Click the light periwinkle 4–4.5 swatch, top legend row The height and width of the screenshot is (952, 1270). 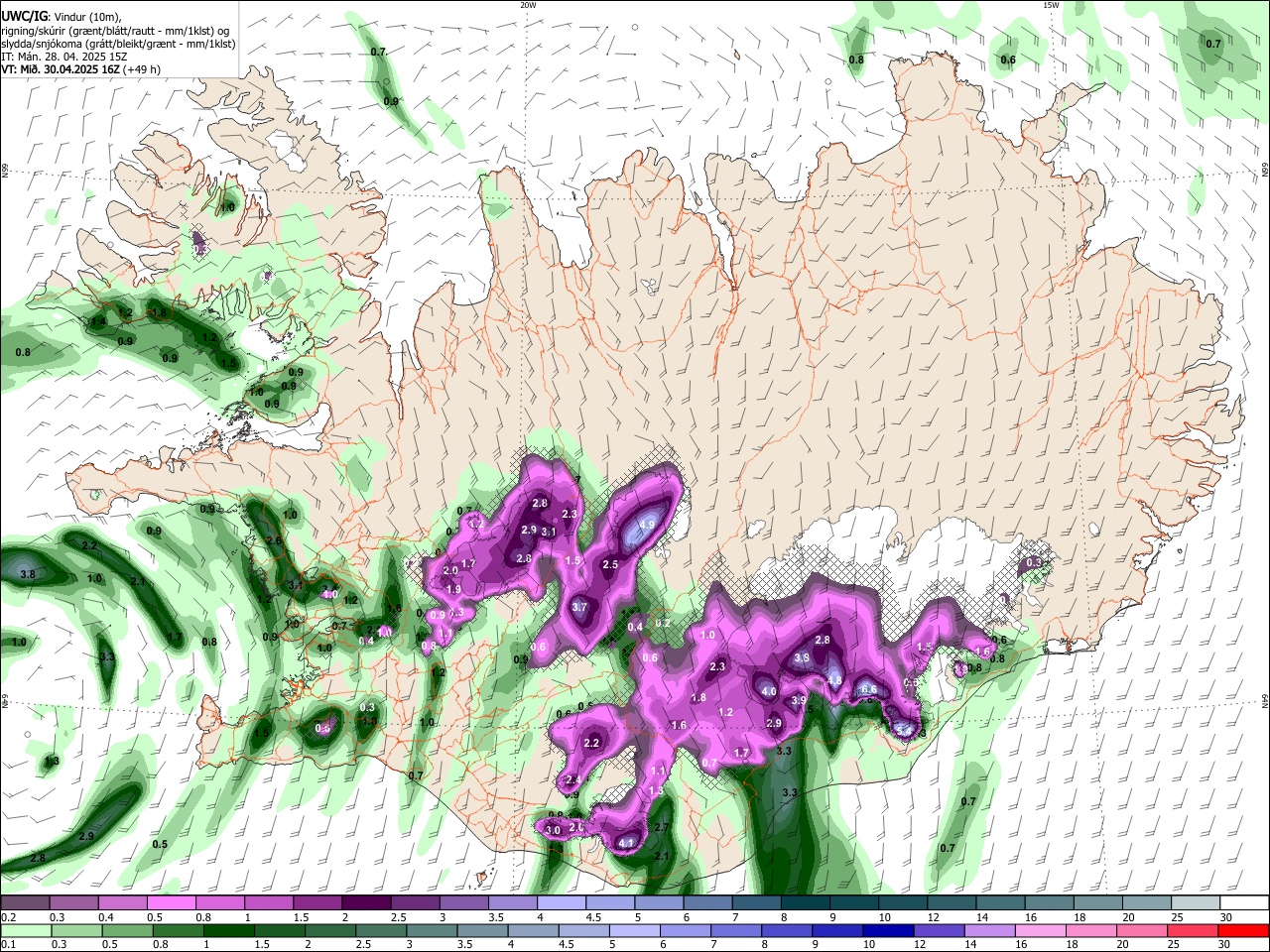coord(560,902)
